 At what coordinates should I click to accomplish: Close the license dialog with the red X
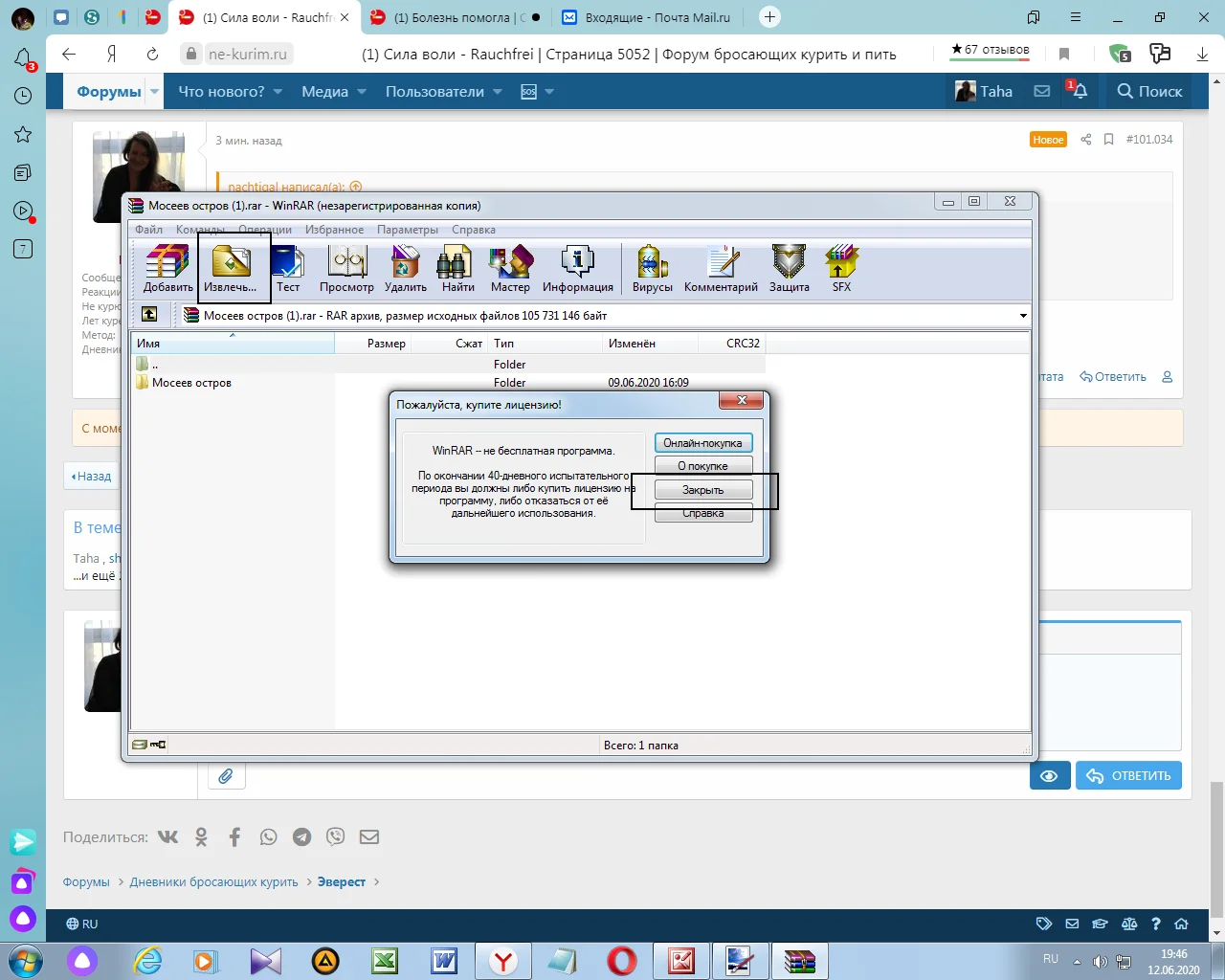pyautogui.click(x=742, y=400)
